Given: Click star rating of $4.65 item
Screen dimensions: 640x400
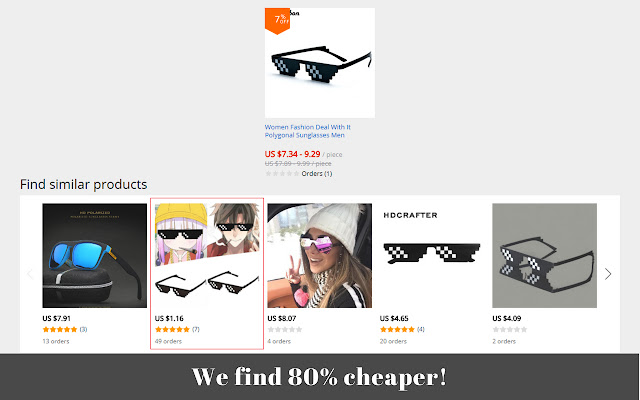Looking at the screenshot, I should 397,329.
